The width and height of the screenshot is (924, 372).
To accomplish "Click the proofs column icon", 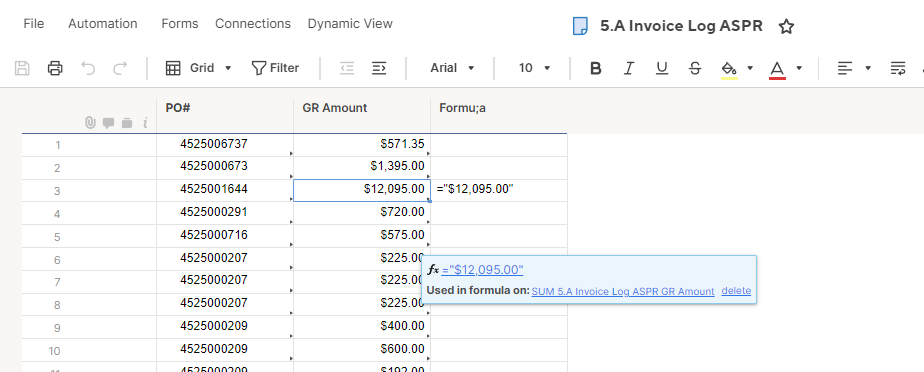I will [x=127, y=123].
